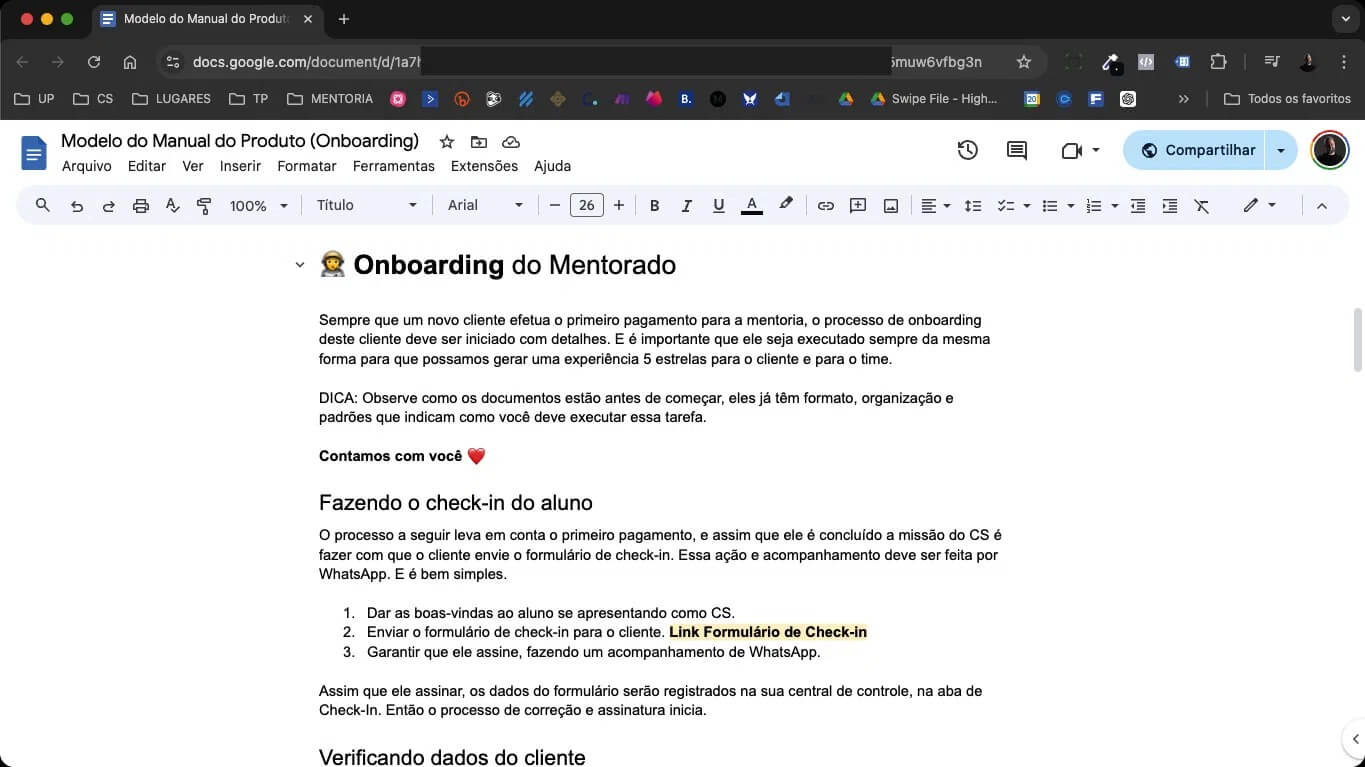Open the Editar menu

(x=147, y=166)
